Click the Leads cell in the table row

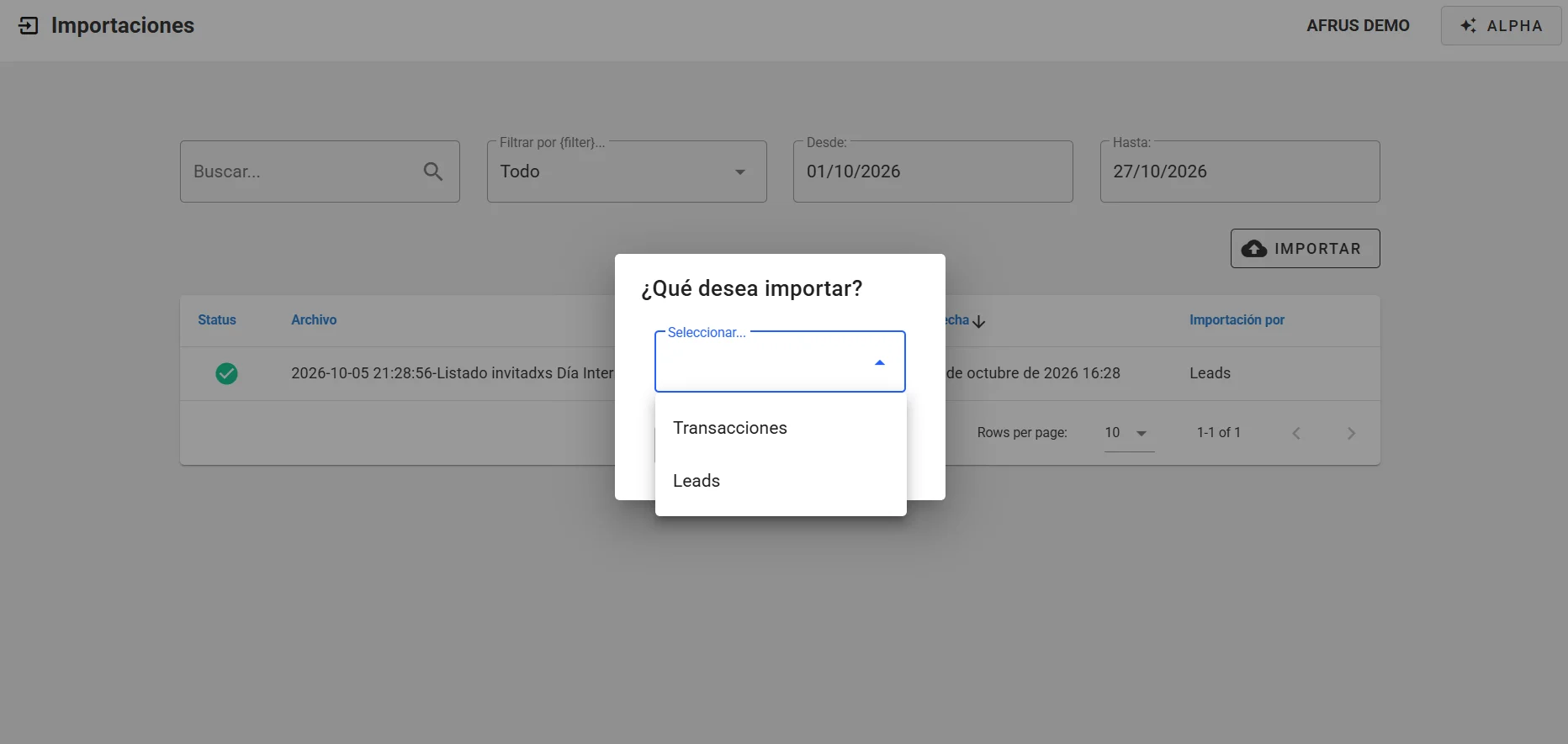[x=1210, y=373]
